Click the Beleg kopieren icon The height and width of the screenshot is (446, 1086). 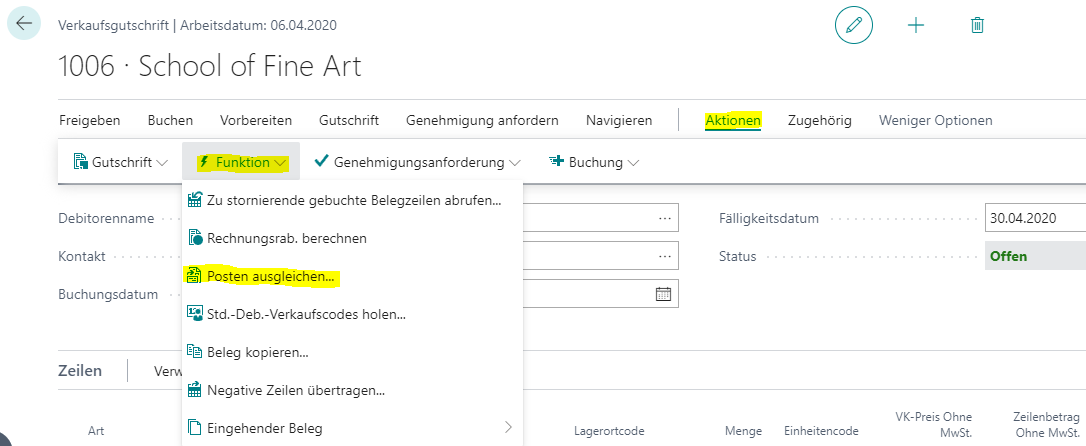click(x=195, y=352)
